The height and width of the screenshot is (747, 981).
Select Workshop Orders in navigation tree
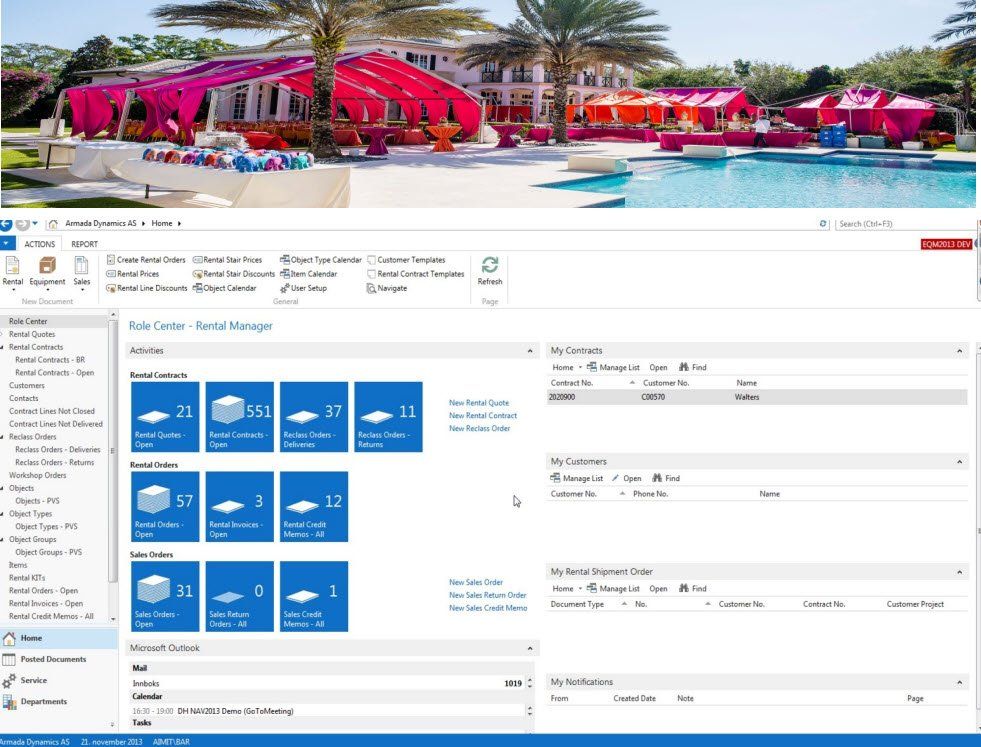38,475
